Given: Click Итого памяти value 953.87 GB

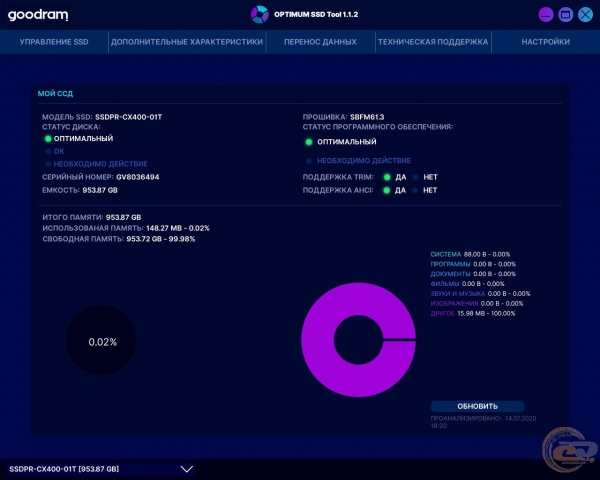Looking at the screenshot, I should (124, 217).
